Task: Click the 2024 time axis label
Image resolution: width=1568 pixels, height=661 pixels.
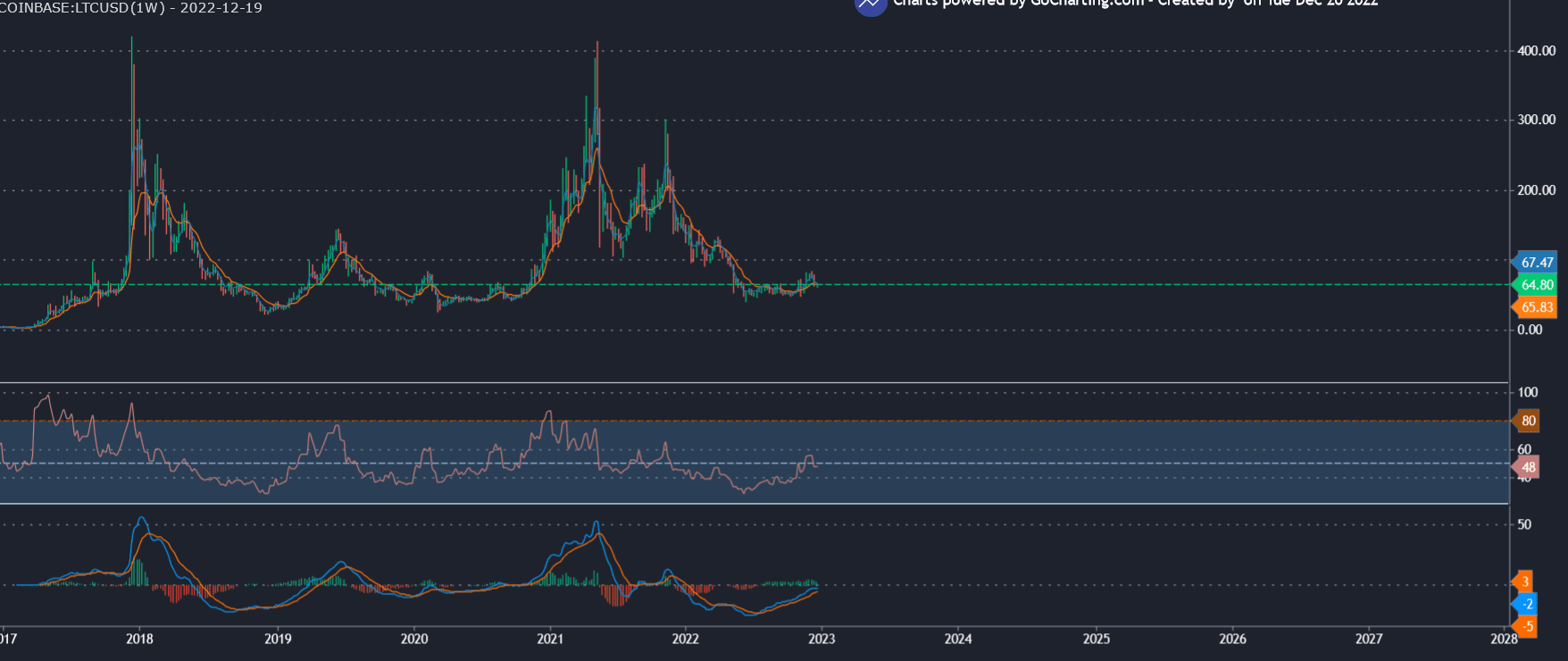Action: (958, 639)
